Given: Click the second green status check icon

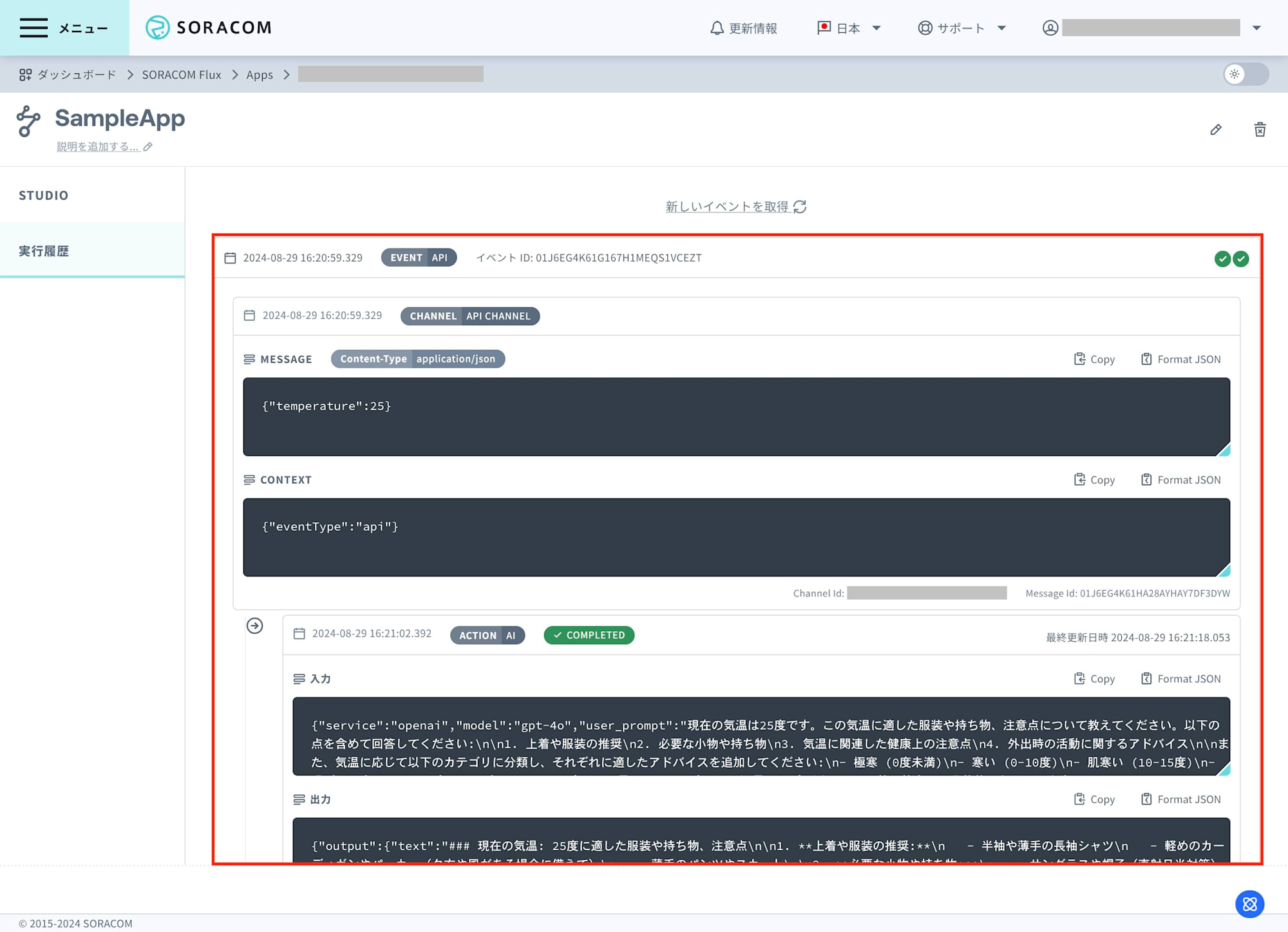Looking at the screenshot, I should [x=1241, y=259].
